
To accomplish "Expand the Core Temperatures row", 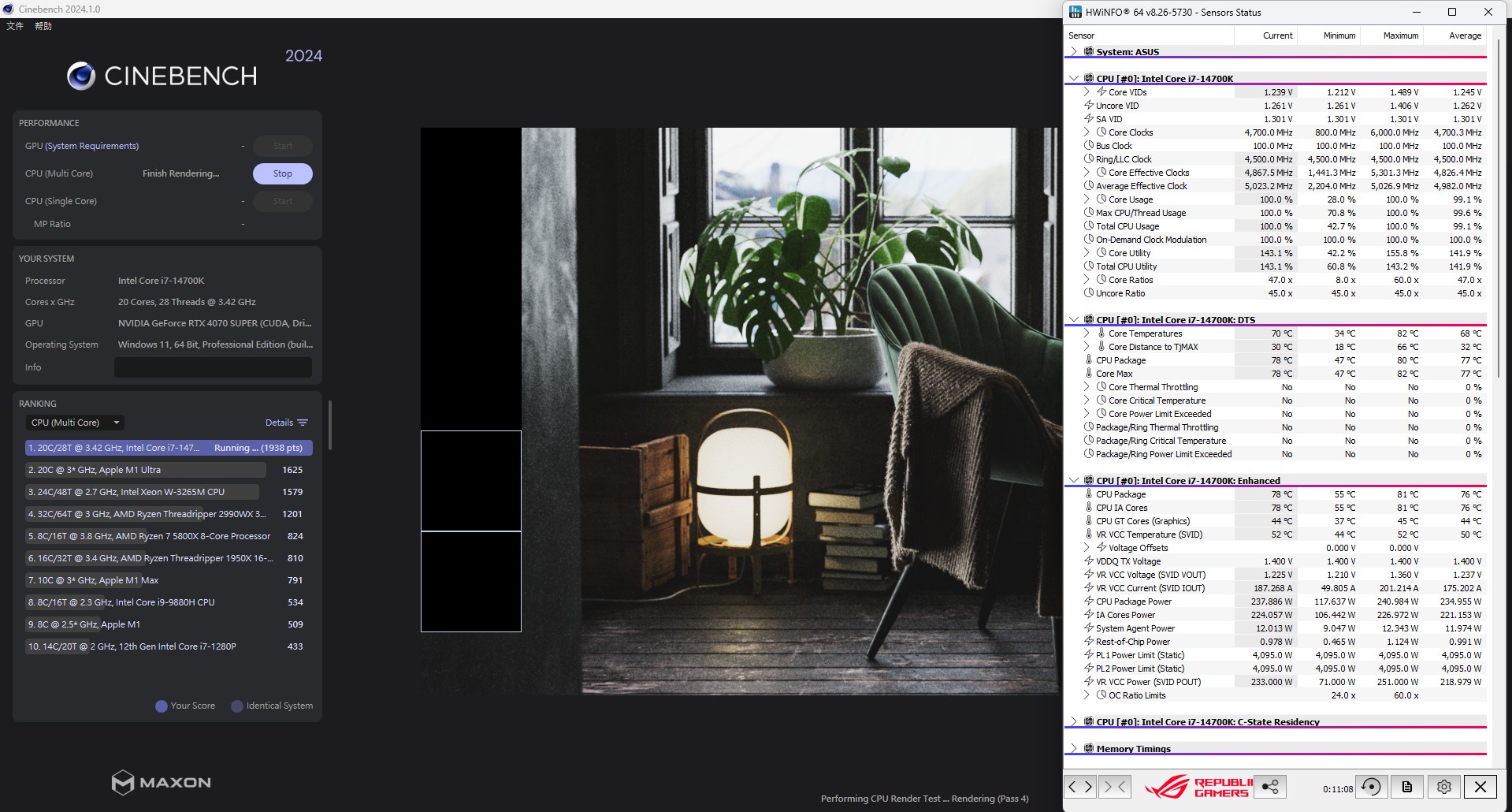I will coord(1088,333).
